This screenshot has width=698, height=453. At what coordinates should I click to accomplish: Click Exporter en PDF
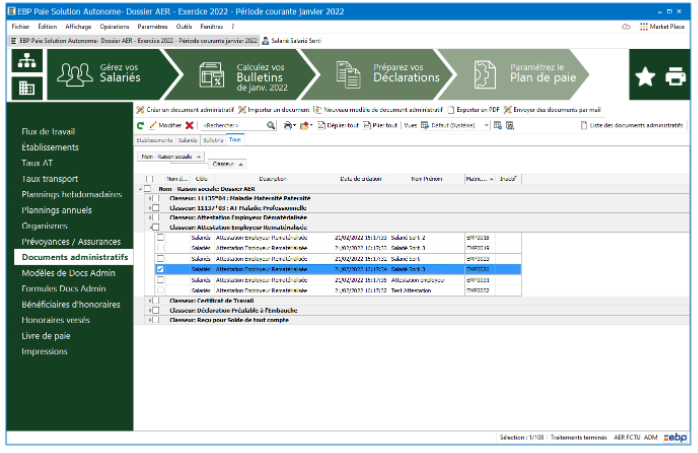474,109
